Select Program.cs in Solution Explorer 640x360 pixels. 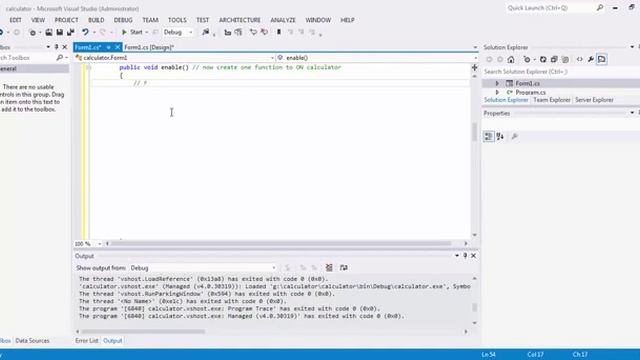[530, 93]
